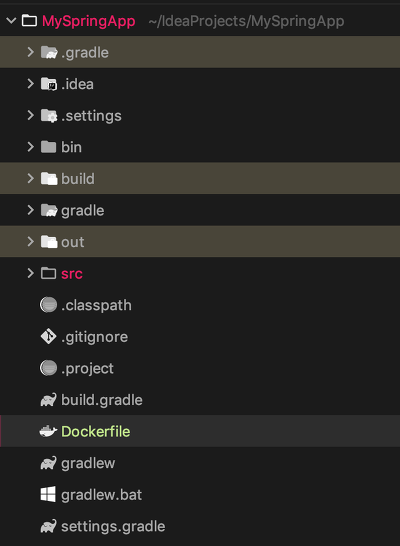400x546 pixels.
Task: Select the bin folder entry
Action: pyautogui.click(x=200, y=147)
